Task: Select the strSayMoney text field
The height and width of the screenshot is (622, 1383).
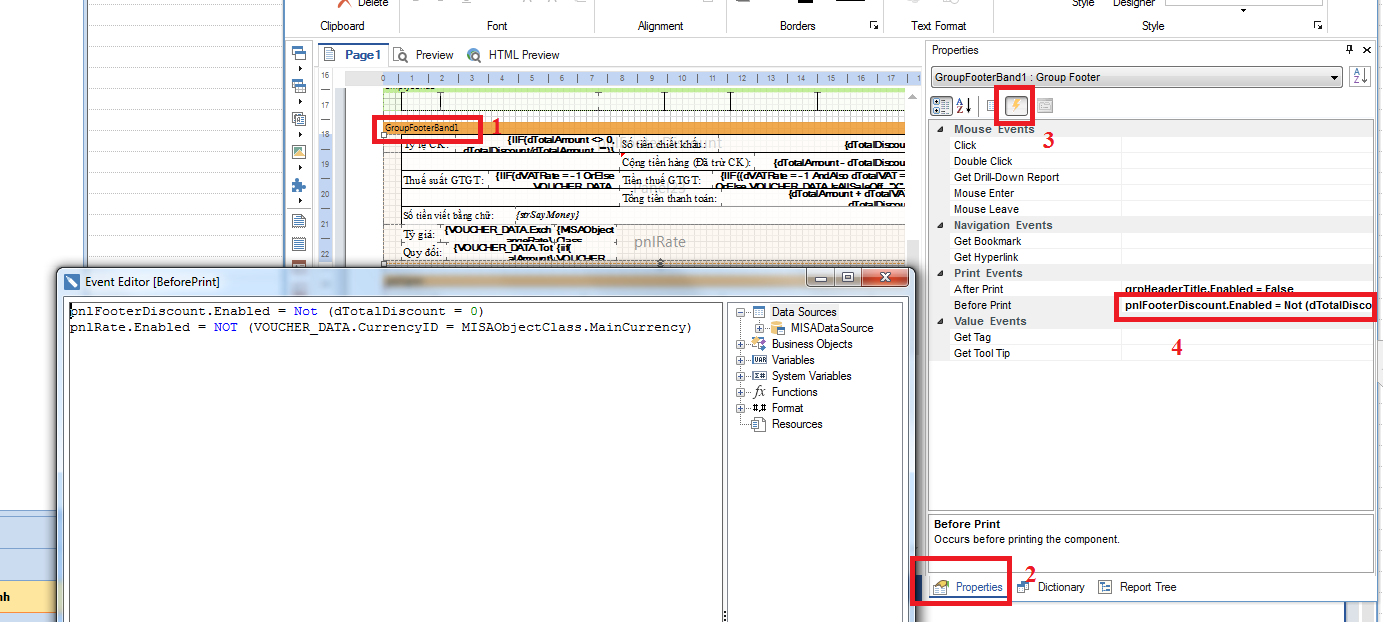Action: [x=547, y=215]
